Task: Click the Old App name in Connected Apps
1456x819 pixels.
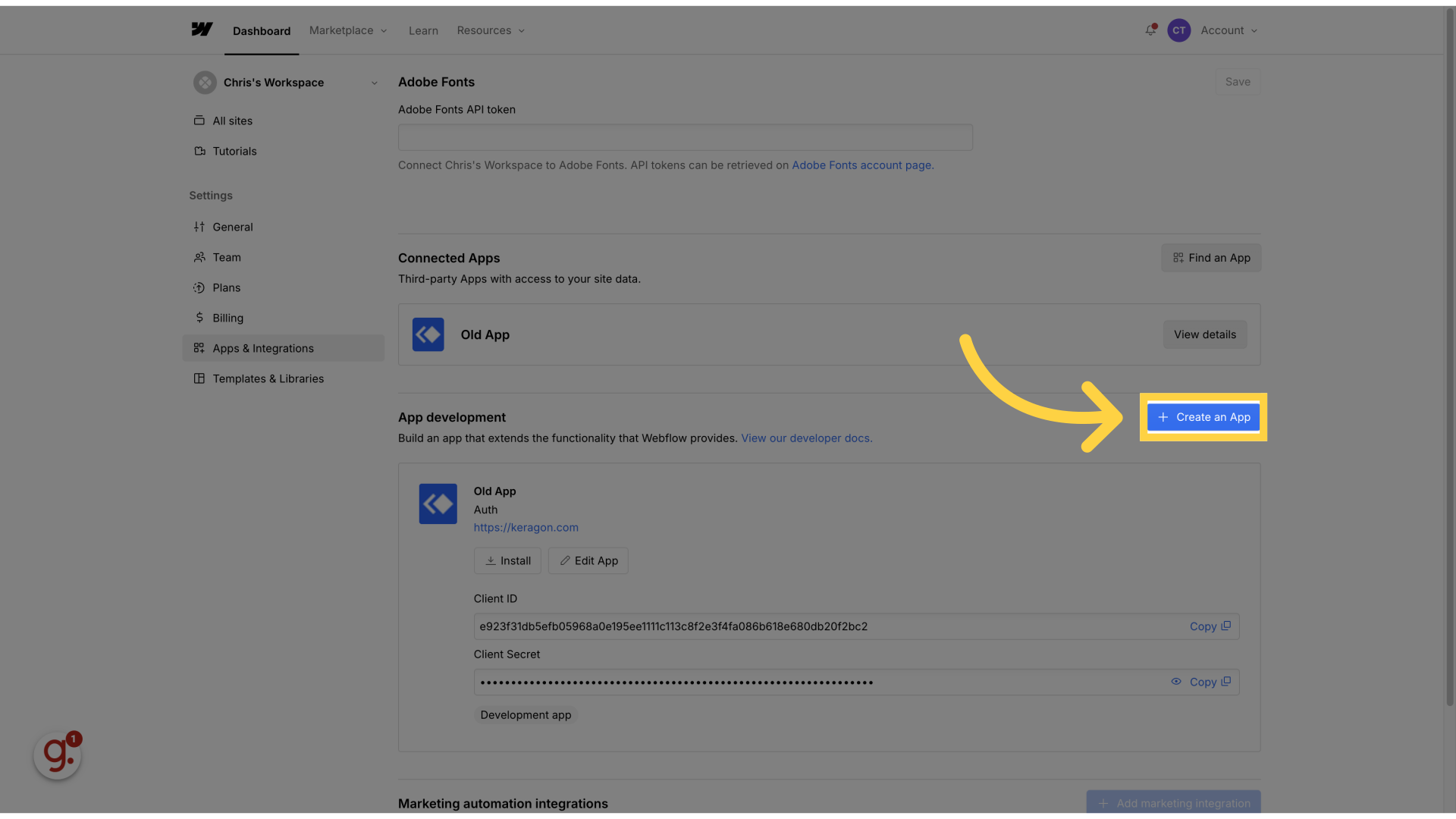Action: [485, 334]
